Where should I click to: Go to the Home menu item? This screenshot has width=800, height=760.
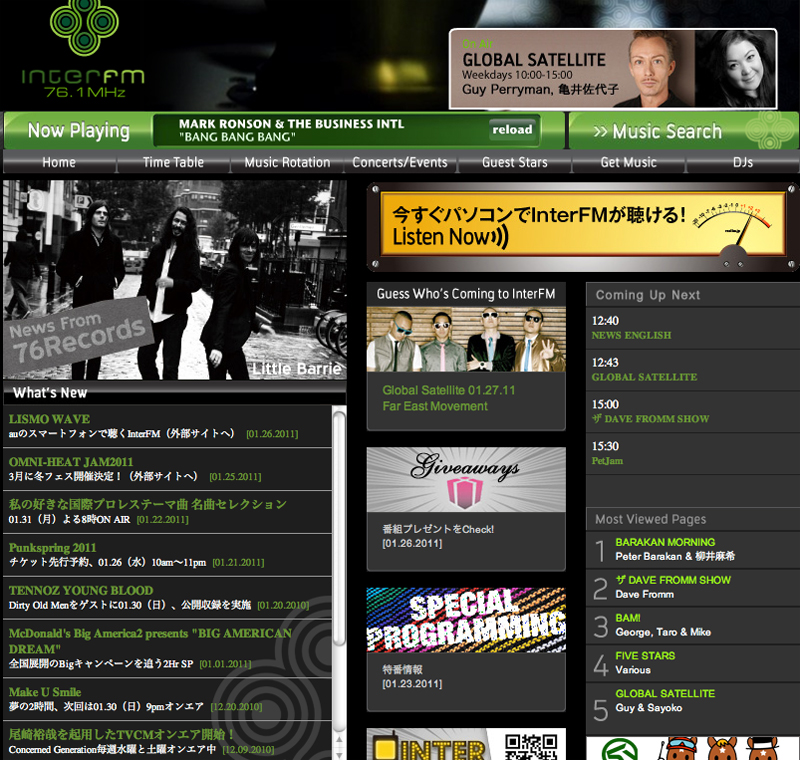click(x=59, y=162)
